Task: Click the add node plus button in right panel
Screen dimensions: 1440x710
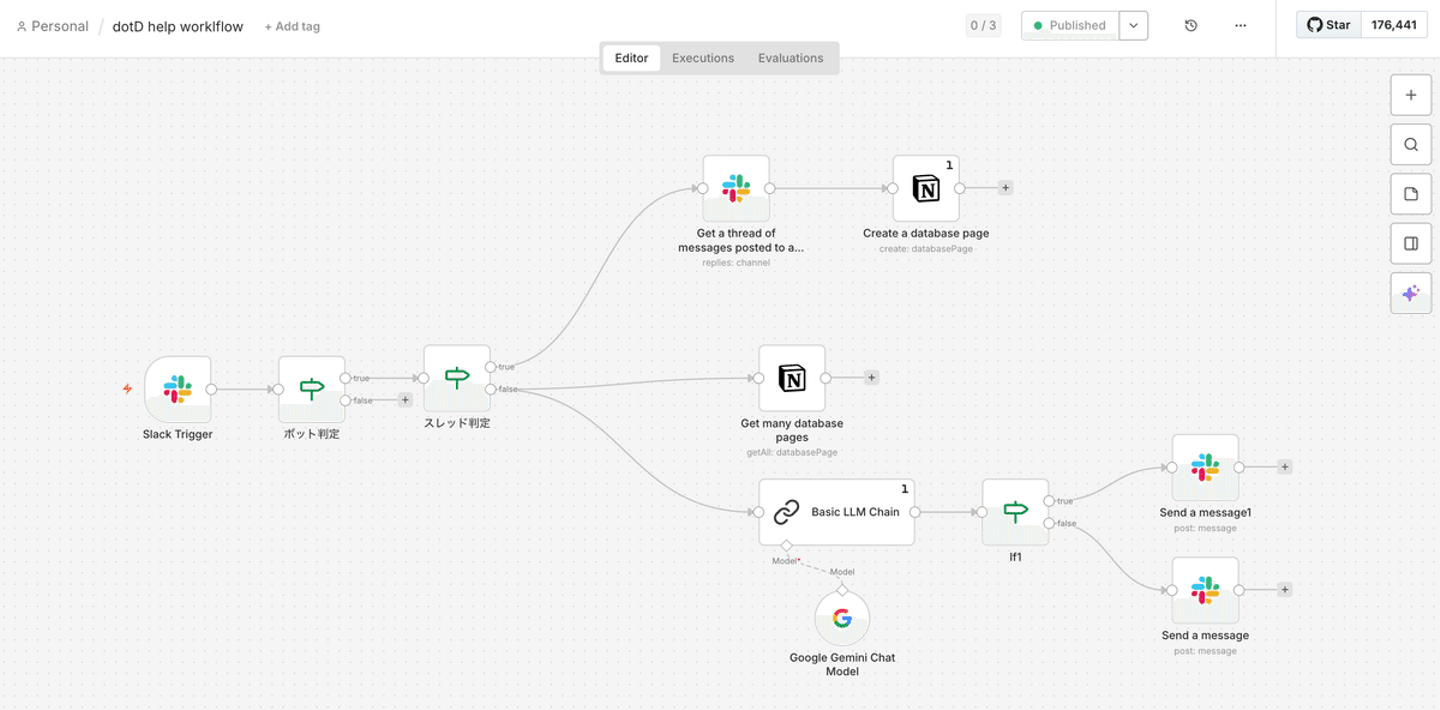Action: coord(1411,95)
